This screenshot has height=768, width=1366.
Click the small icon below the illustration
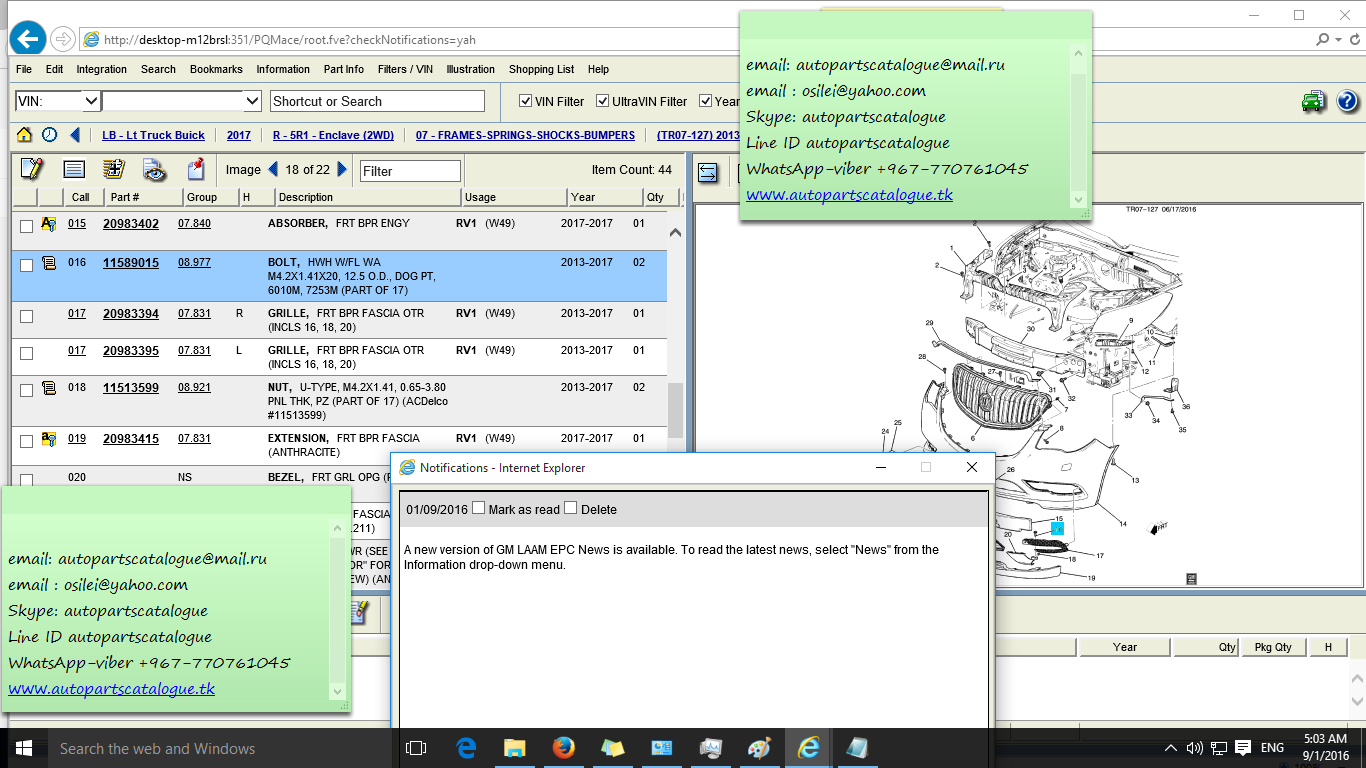1191,578
